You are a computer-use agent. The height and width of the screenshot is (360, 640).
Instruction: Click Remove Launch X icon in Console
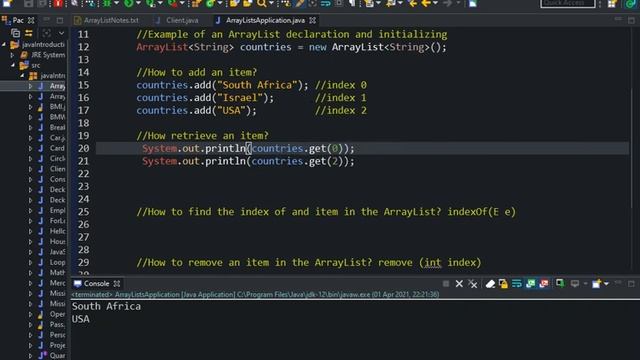click(459, 283)
